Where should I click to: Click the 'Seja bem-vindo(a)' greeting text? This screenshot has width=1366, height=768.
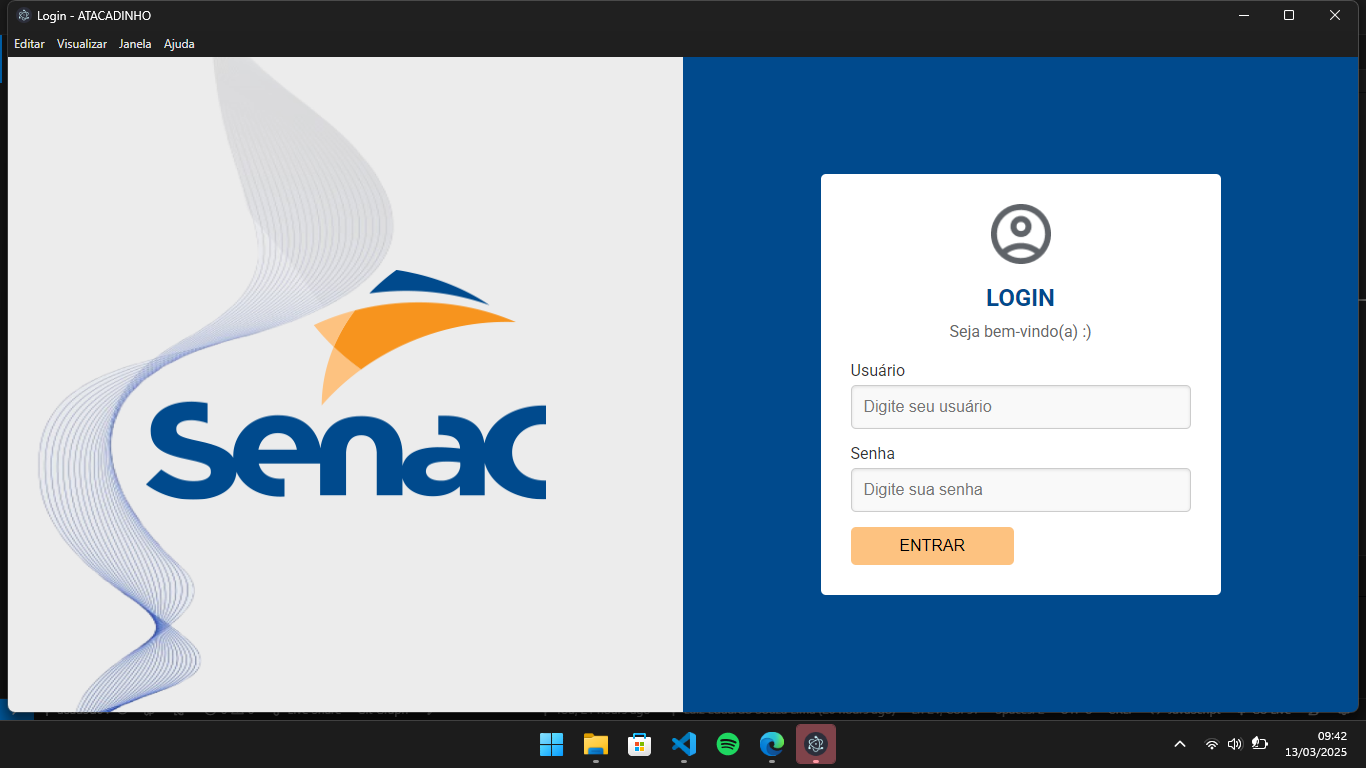click(1019, 331)
